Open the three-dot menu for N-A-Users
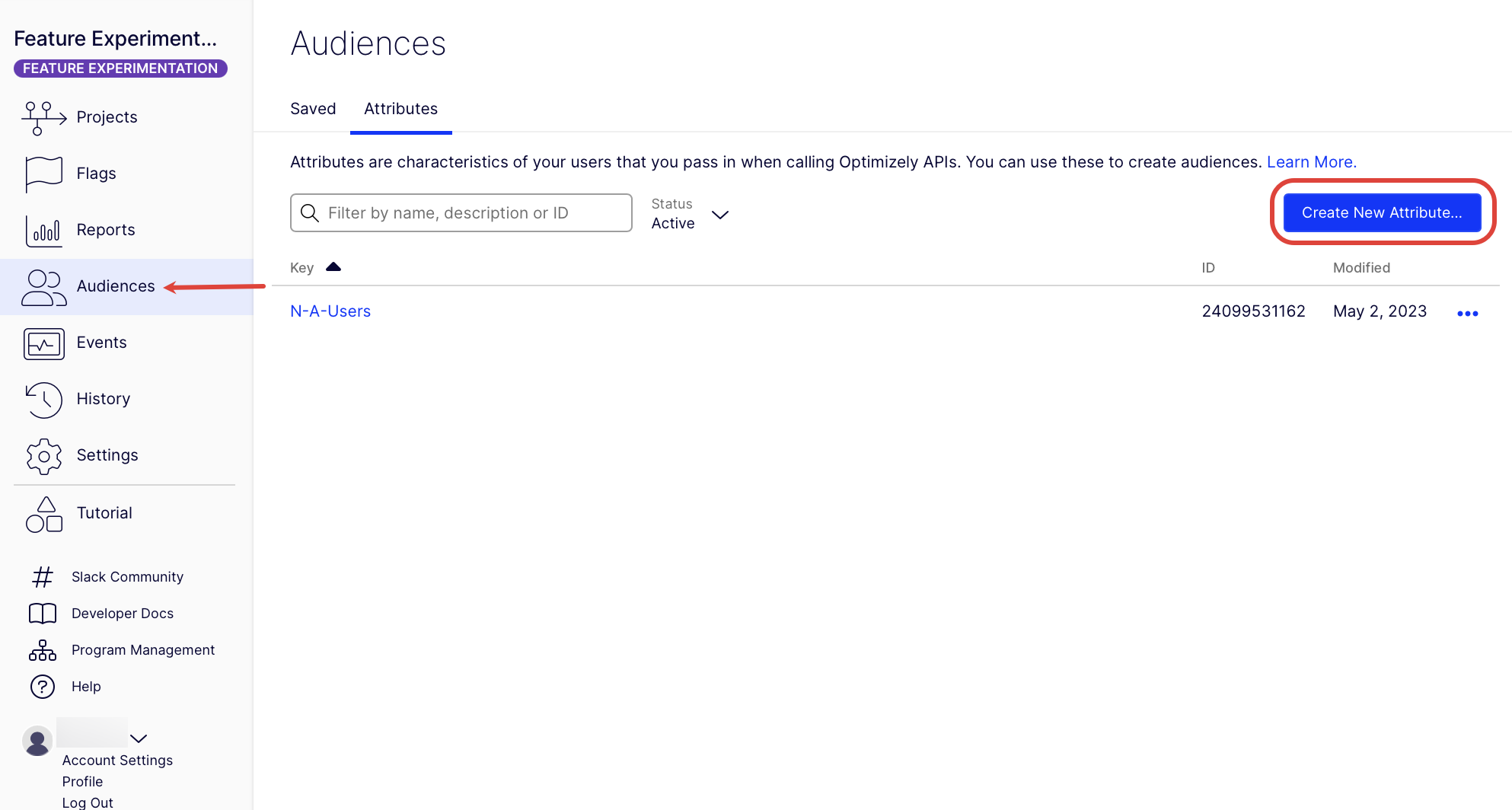This screenshot has width=1512, height=810. (1467, 314)
